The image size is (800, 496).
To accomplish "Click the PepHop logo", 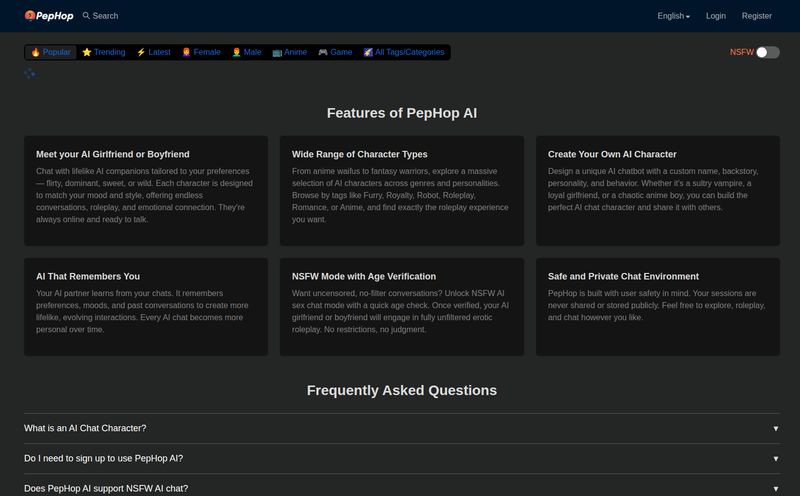I will [x=49, y=16].
